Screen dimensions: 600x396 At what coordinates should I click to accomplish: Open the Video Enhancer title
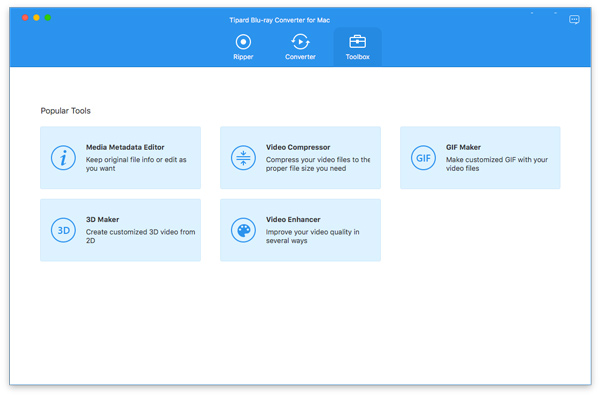click(293, 220)
